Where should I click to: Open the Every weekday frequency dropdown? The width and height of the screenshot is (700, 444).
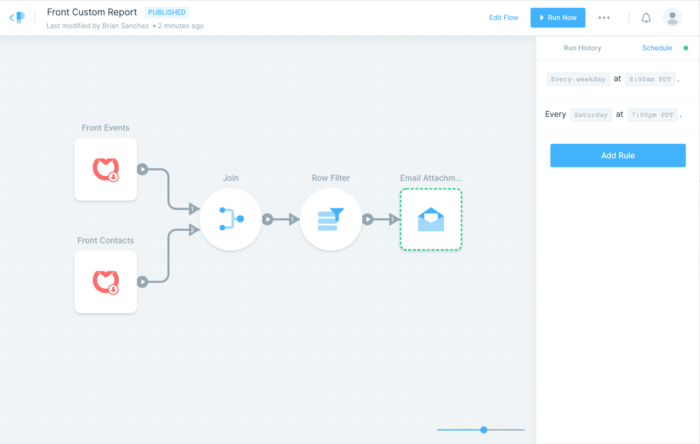pos(578,79)
